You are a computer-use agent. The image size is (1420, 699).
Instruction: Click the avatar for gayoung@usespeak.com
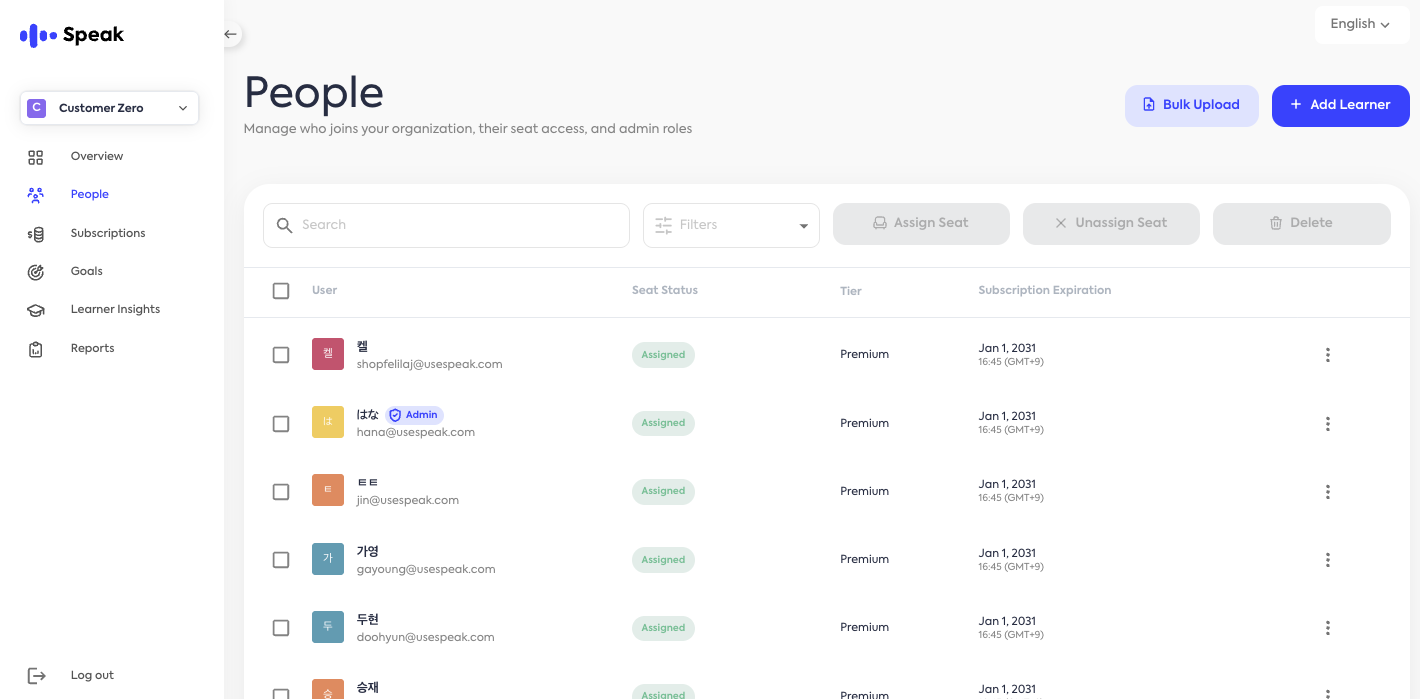(x=327, y=559)
